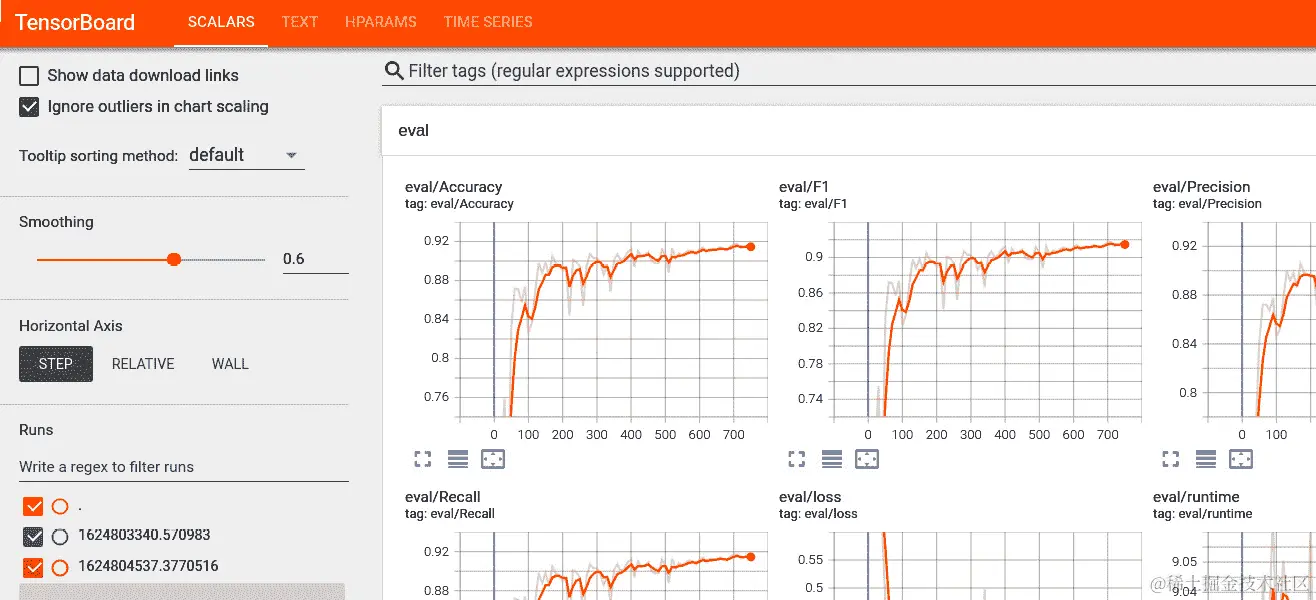The width and height of the screenshot is (1316, 600).
Task: Expand the eval/Precision chart to fullscreen
Action: pyautogui.click(x=1170, y=459)
